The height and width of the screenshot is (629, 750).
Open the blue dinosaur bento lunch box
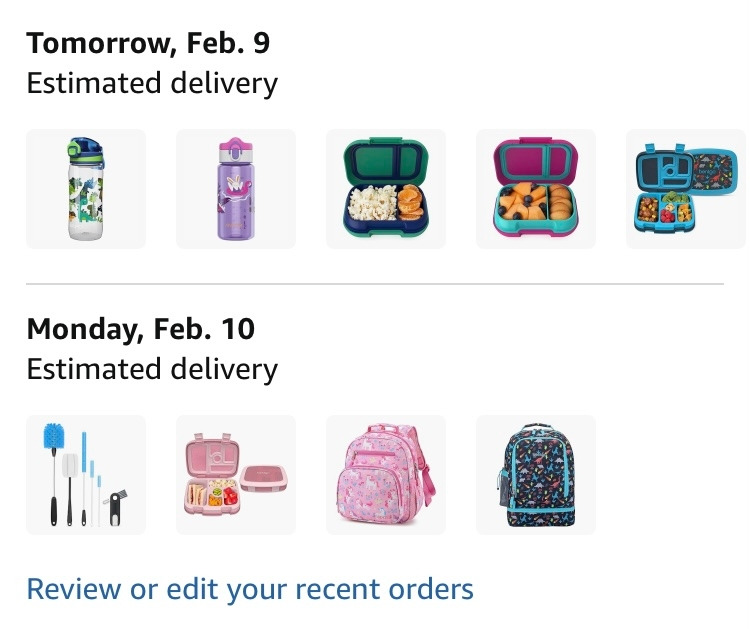pos(686,189)
